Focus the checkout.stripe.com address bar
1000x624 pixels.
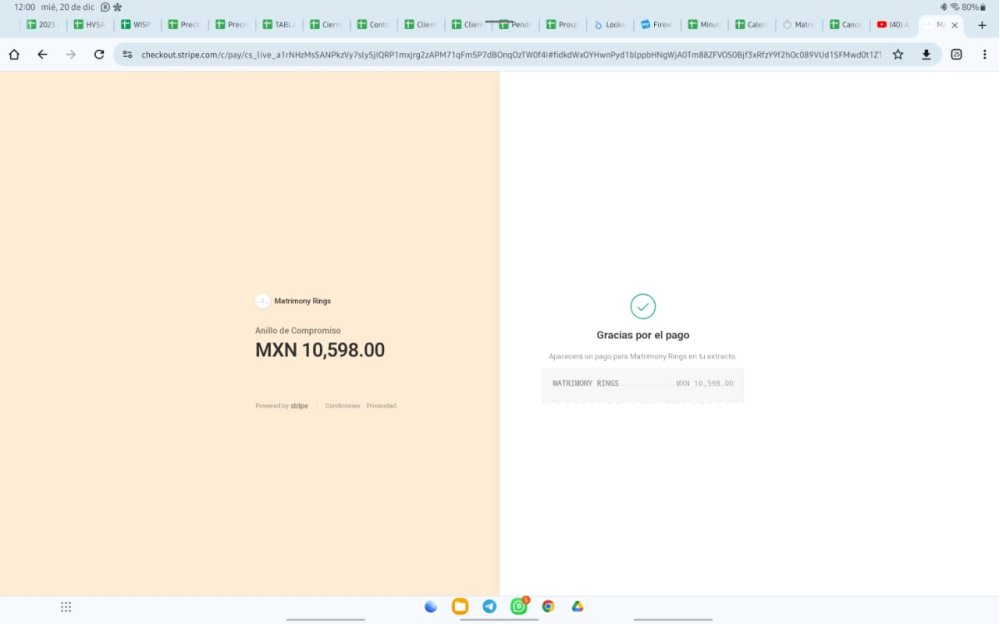click(x=511, y=55)
